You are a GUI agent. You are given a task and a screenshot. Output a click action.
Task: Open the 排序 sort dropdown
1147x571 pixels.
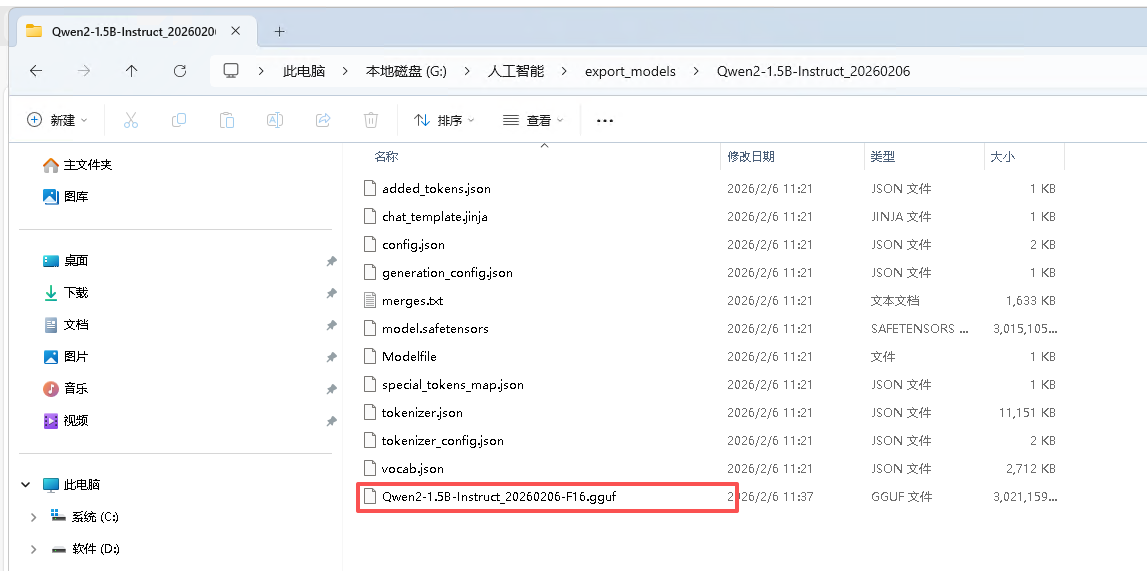(x=444, y=120)
